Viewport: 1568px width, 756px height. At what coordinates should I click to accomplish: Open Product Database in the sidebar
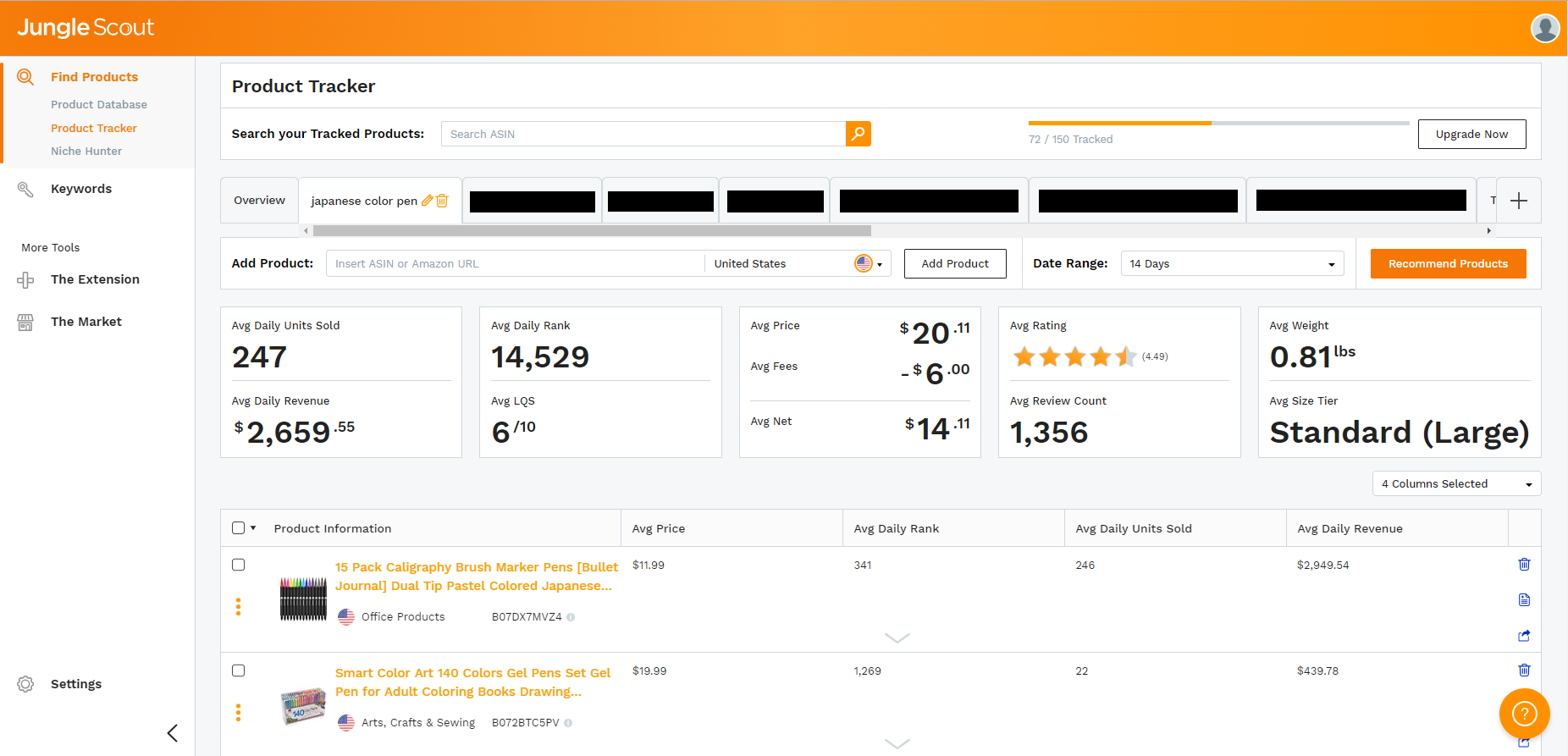(x=99, y=105)
